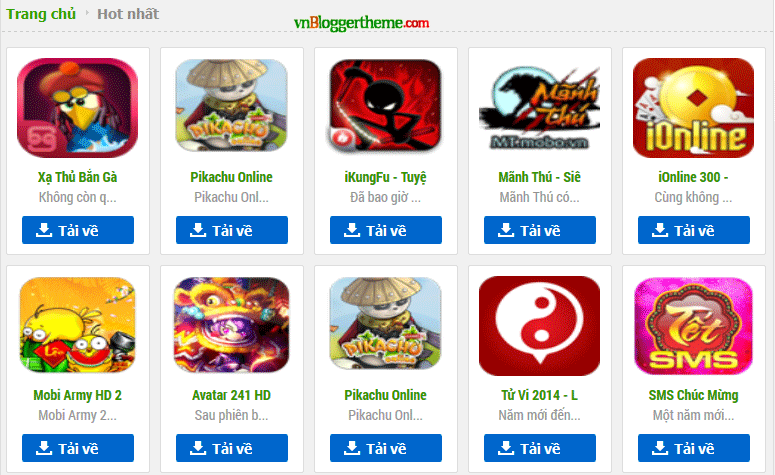
Task: Select the Tết SMS app icon
Action: [693, 325]
